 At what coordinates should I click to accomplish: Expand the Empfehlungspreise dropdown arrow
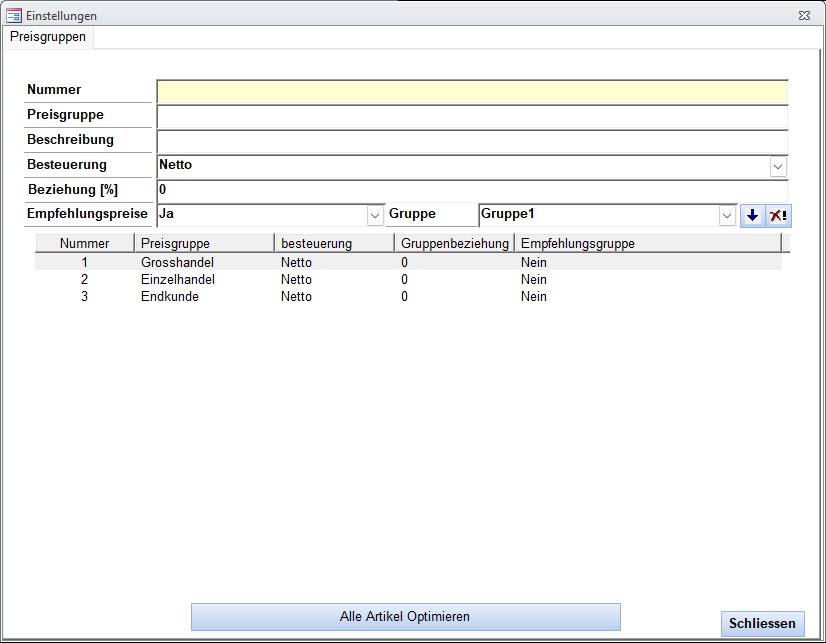point(375,215)
